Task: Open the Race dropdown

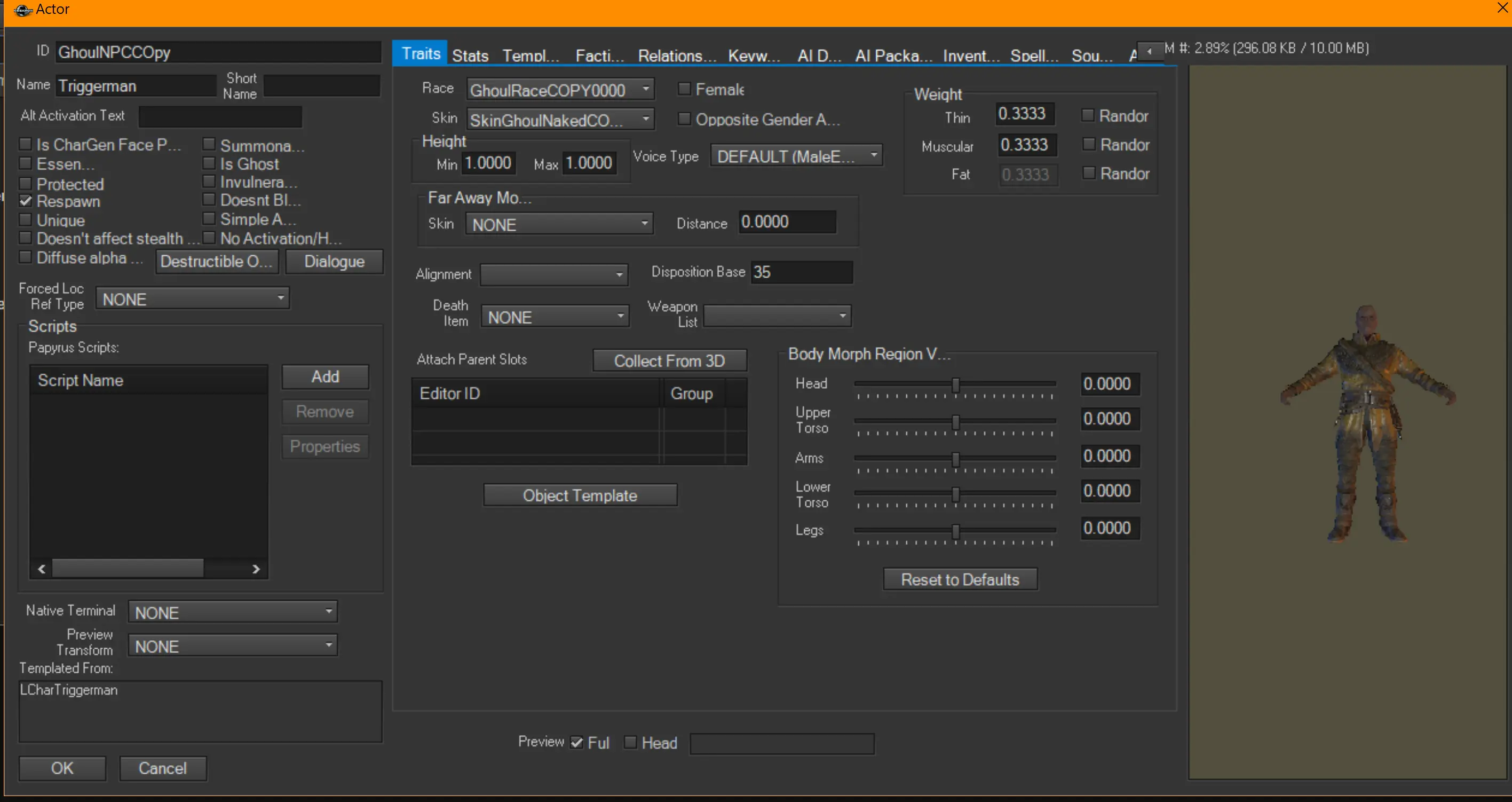Action: point(560,90)
